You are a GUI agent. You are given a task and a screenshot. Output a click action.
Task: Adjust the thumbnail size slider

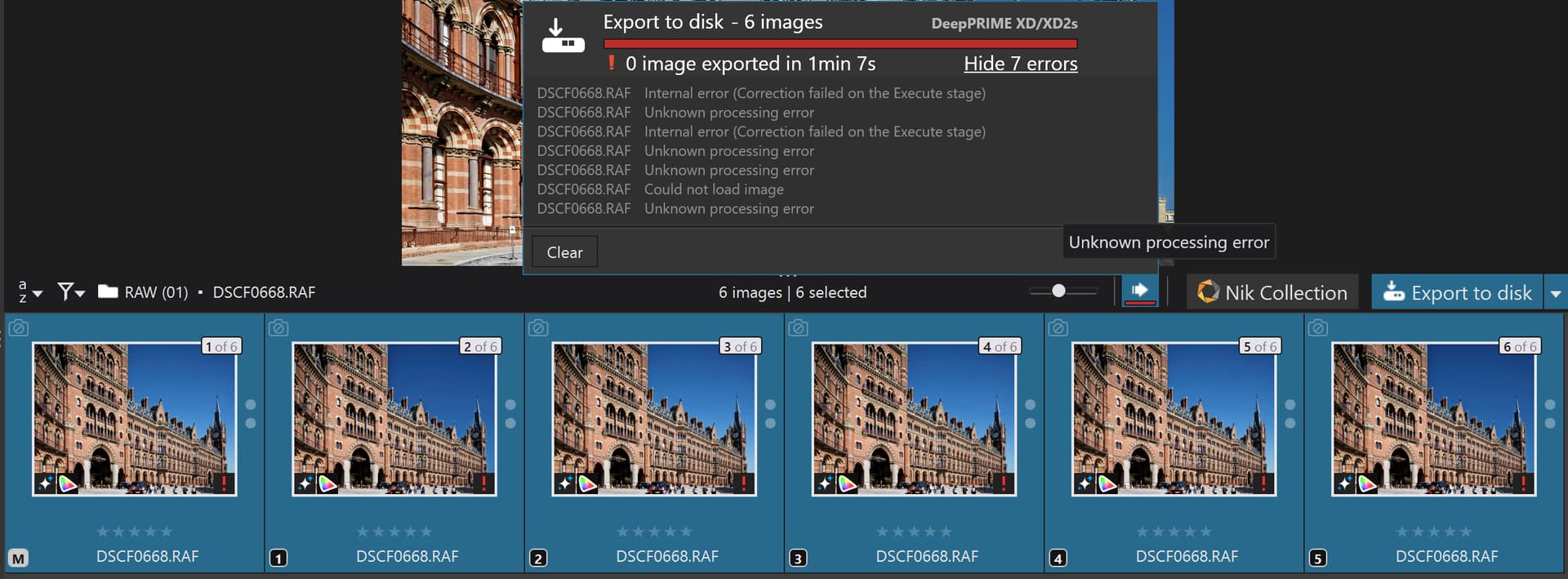pos(1058,291)
